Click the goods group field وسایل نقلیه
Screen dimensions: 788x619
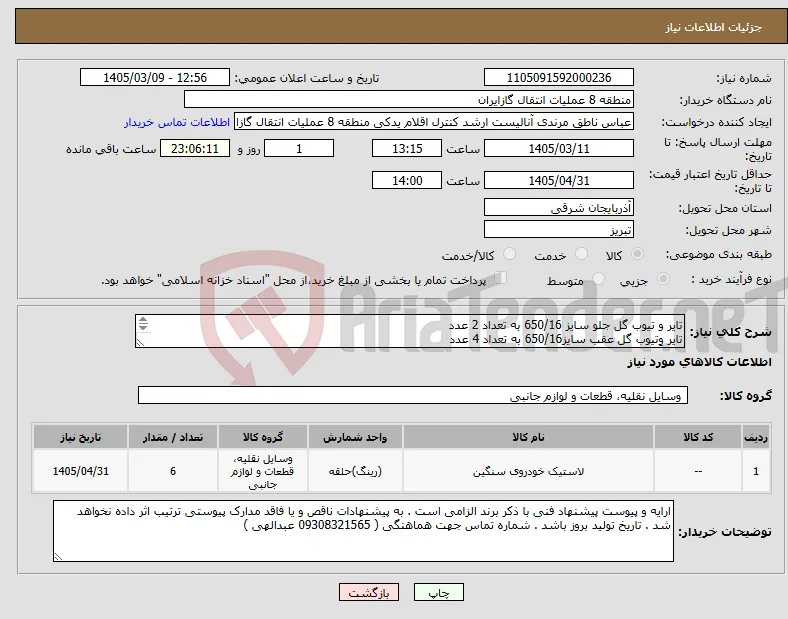(413, 395)
